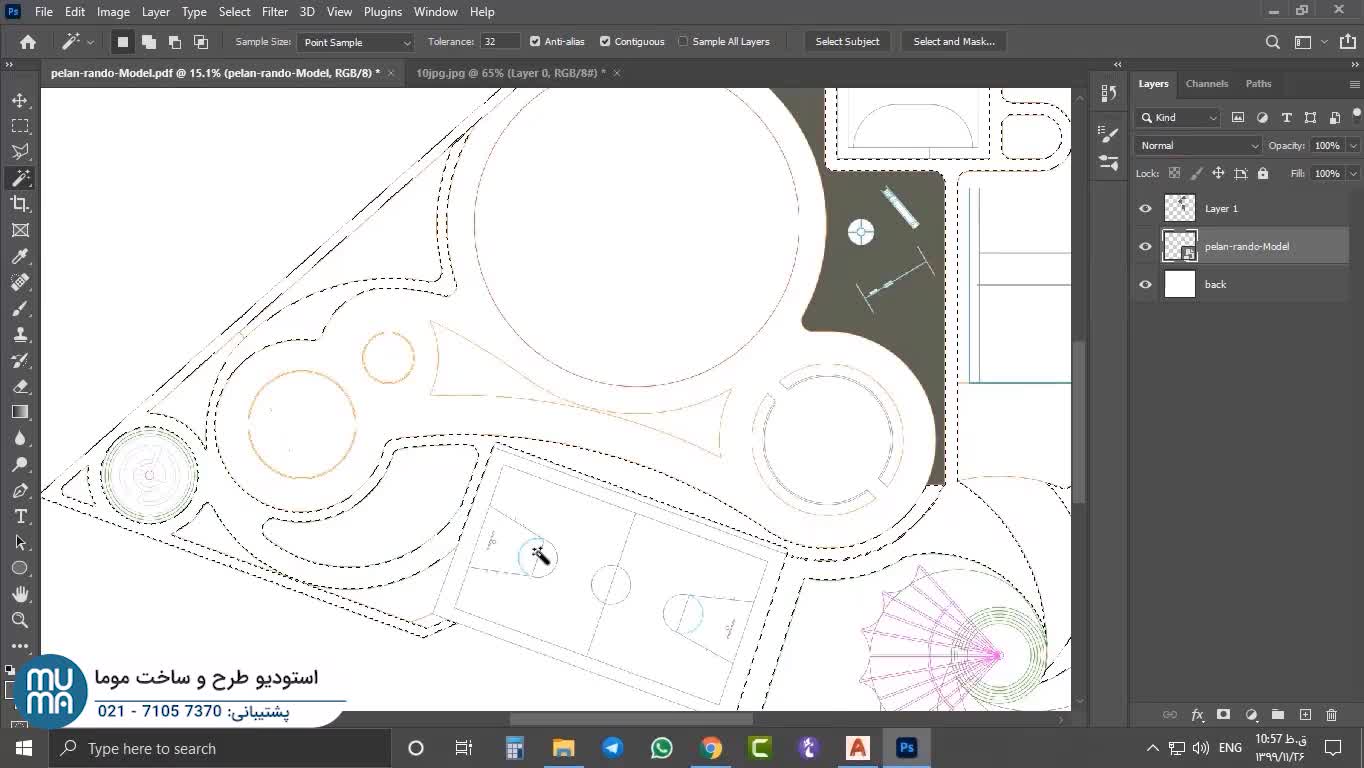Image resolution: width=1364 pixels, height=768 pixels.
Task: Select the Eraser tool
Action: [20, 386]
